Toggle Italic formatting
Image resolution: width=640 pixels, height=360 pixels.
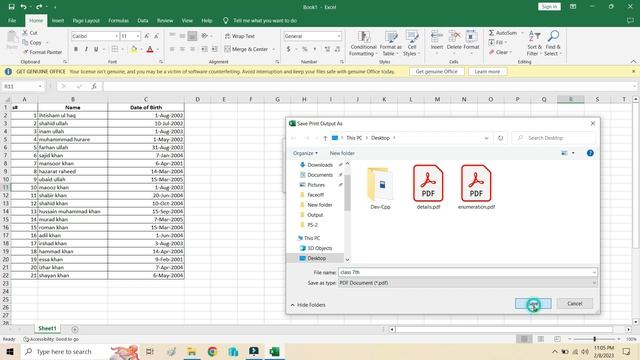point(86,49)
